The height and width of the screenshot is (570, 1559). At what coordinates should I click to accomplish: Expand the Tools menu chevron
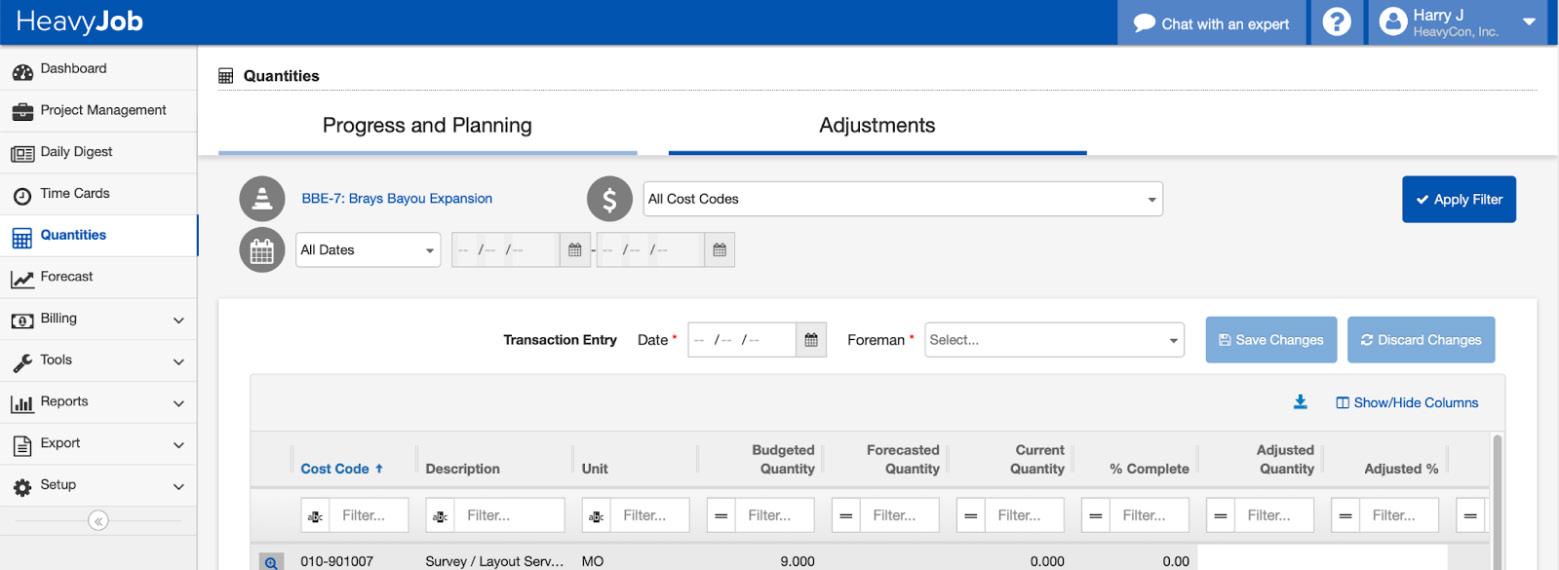(179, 362)
